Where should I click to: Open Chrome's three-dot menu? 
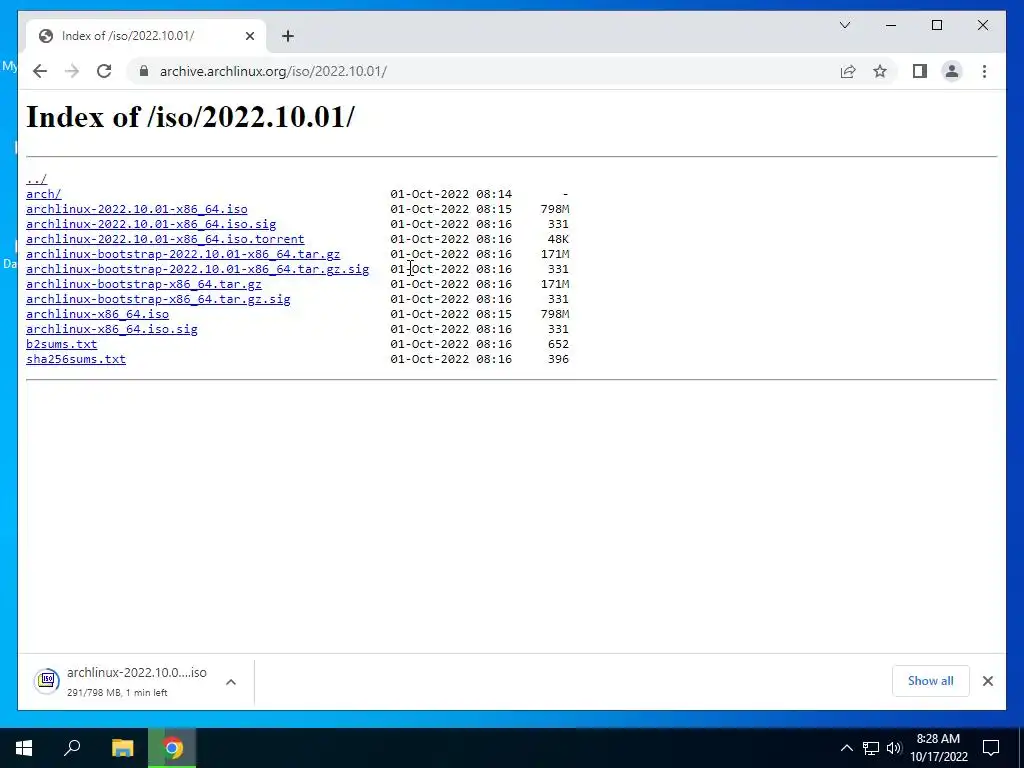click(x=984, y=71)
